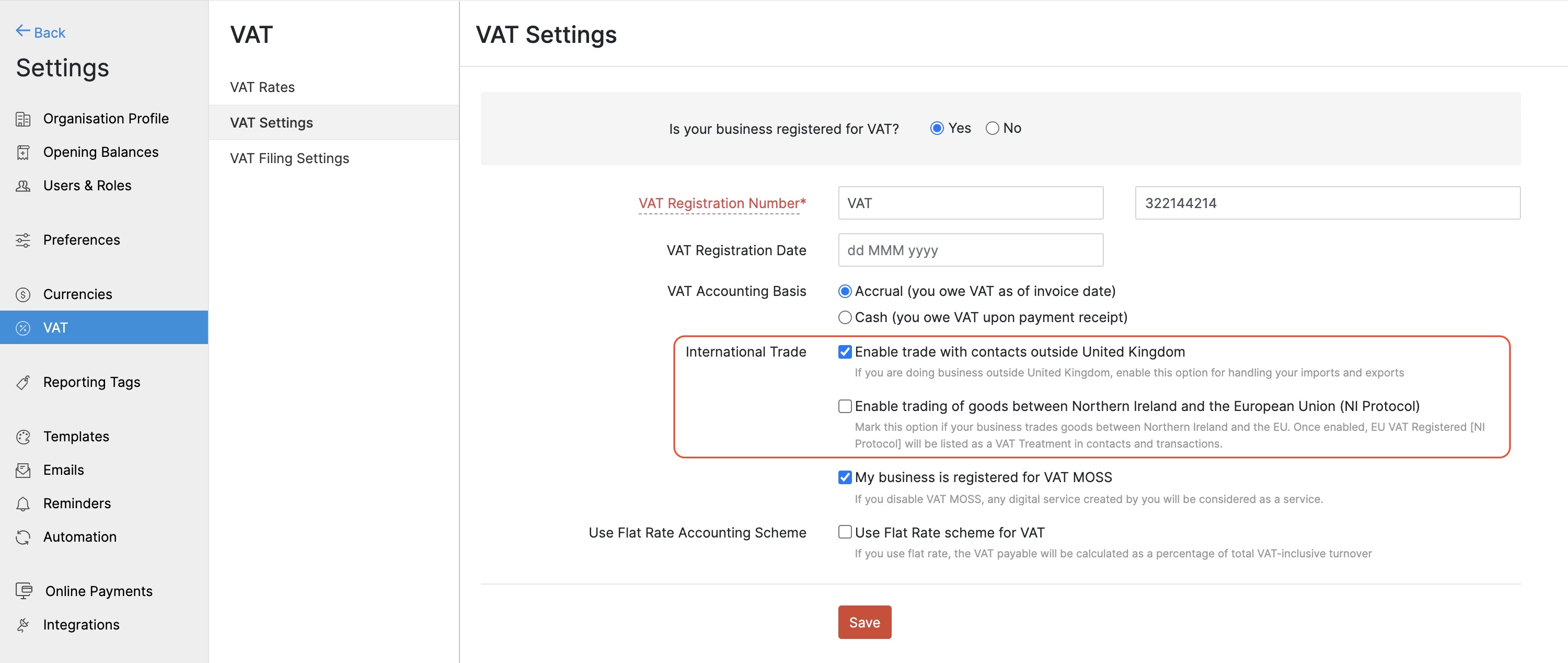
Task: Switch to the VAT Rates tab
Action: pos(262,86)
